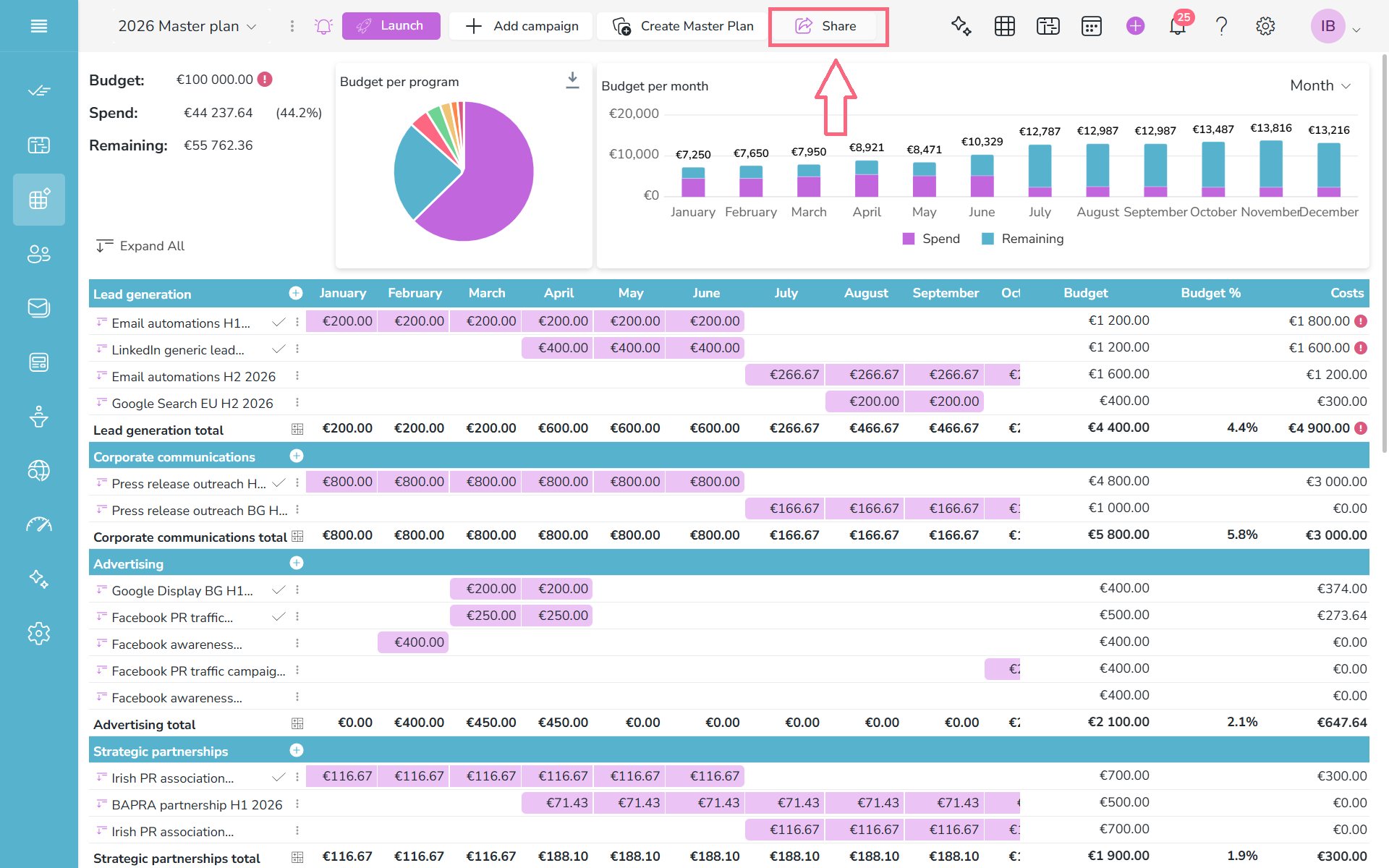This screenshot has height=868, width=1389.
Task: Open the checklist icon in sidebar
Action: (x=39, y=91)
